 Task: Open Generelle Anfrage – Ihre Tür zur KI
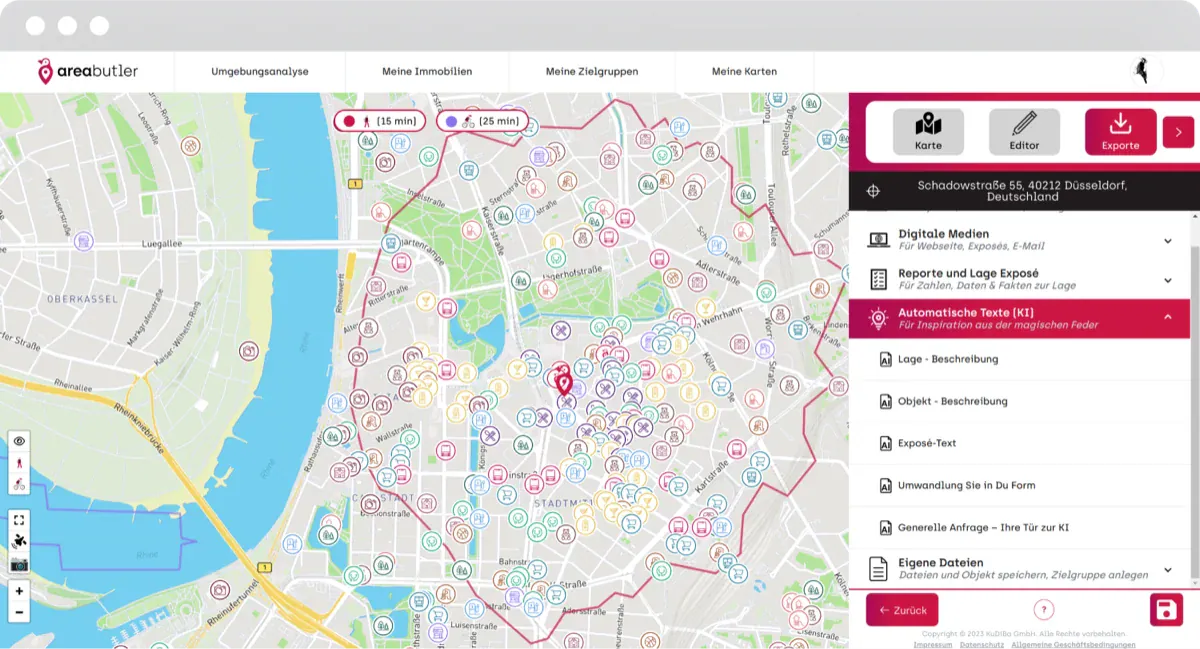(983, 527)
